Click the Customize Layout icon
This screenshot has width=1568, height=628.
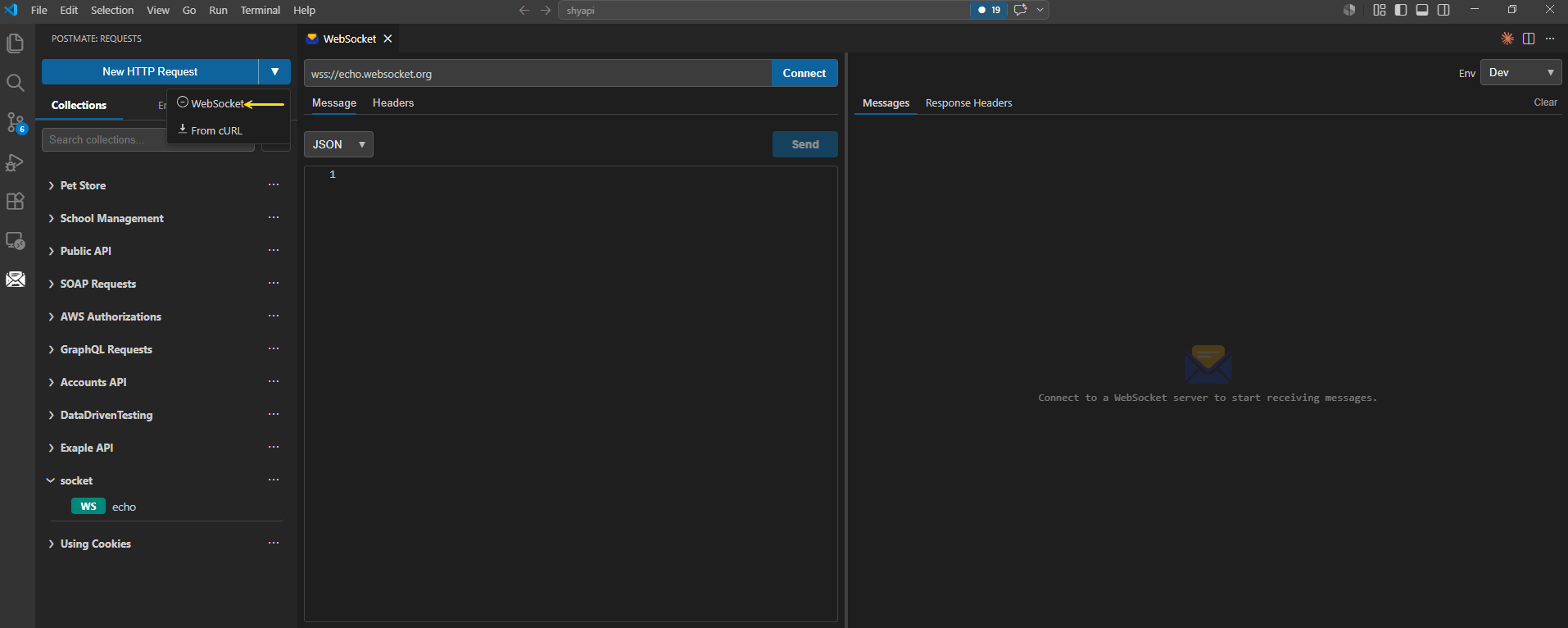pyautogui.click(x=1380, y=10)
